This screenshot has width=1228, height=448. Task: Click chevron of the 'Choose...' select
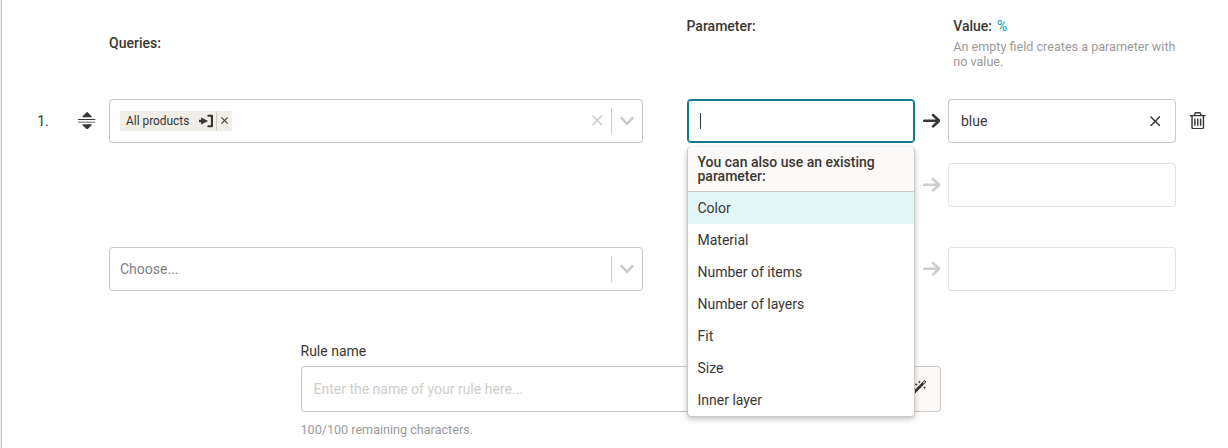tap(627, 269)
